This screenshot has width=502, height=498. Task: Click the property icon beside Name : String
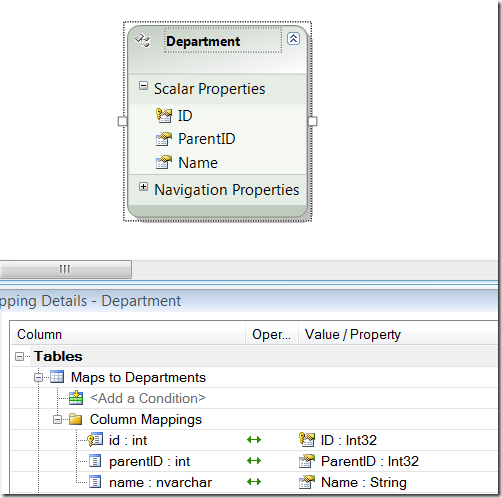307,482
